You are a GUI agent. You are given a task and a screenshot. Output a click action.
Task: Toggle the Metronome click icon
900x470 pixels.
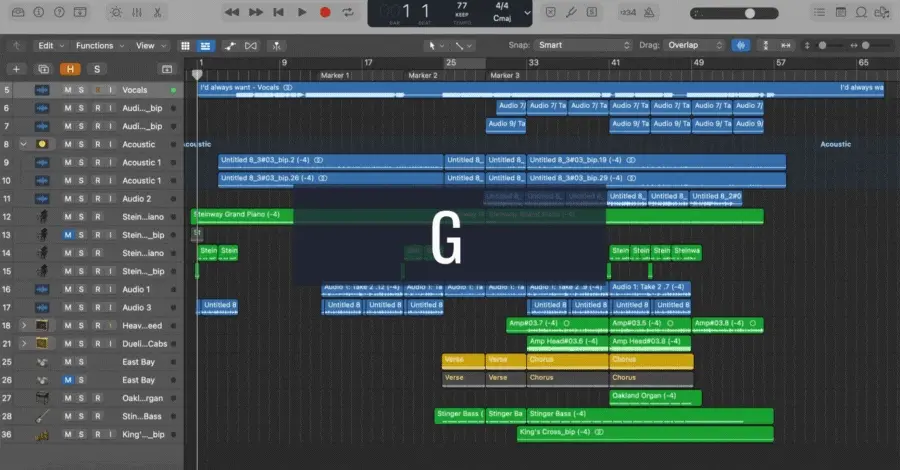click(x=649, y=12)
